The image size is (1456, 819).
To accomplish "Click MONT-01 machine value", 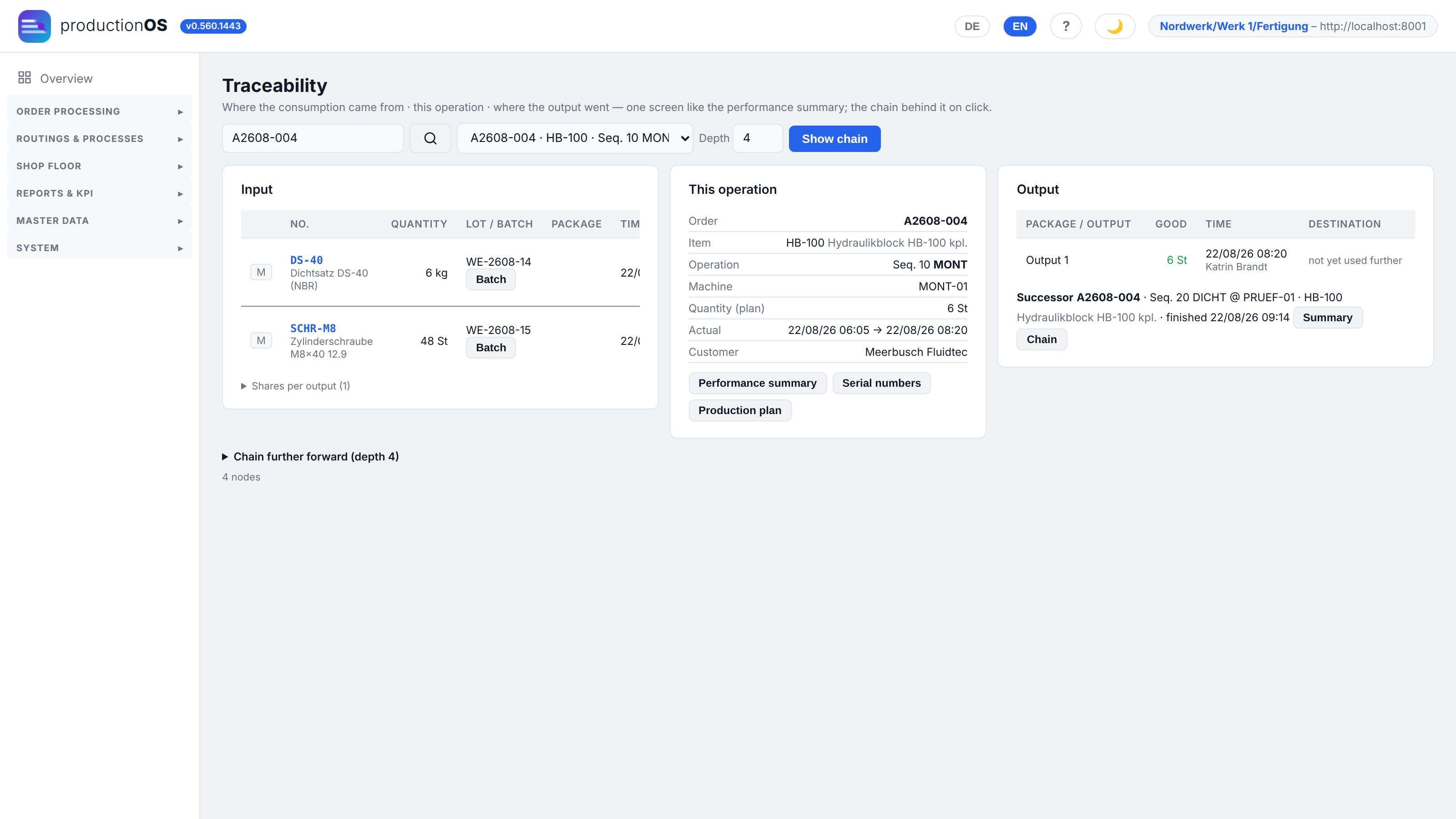I will (943, 287).
